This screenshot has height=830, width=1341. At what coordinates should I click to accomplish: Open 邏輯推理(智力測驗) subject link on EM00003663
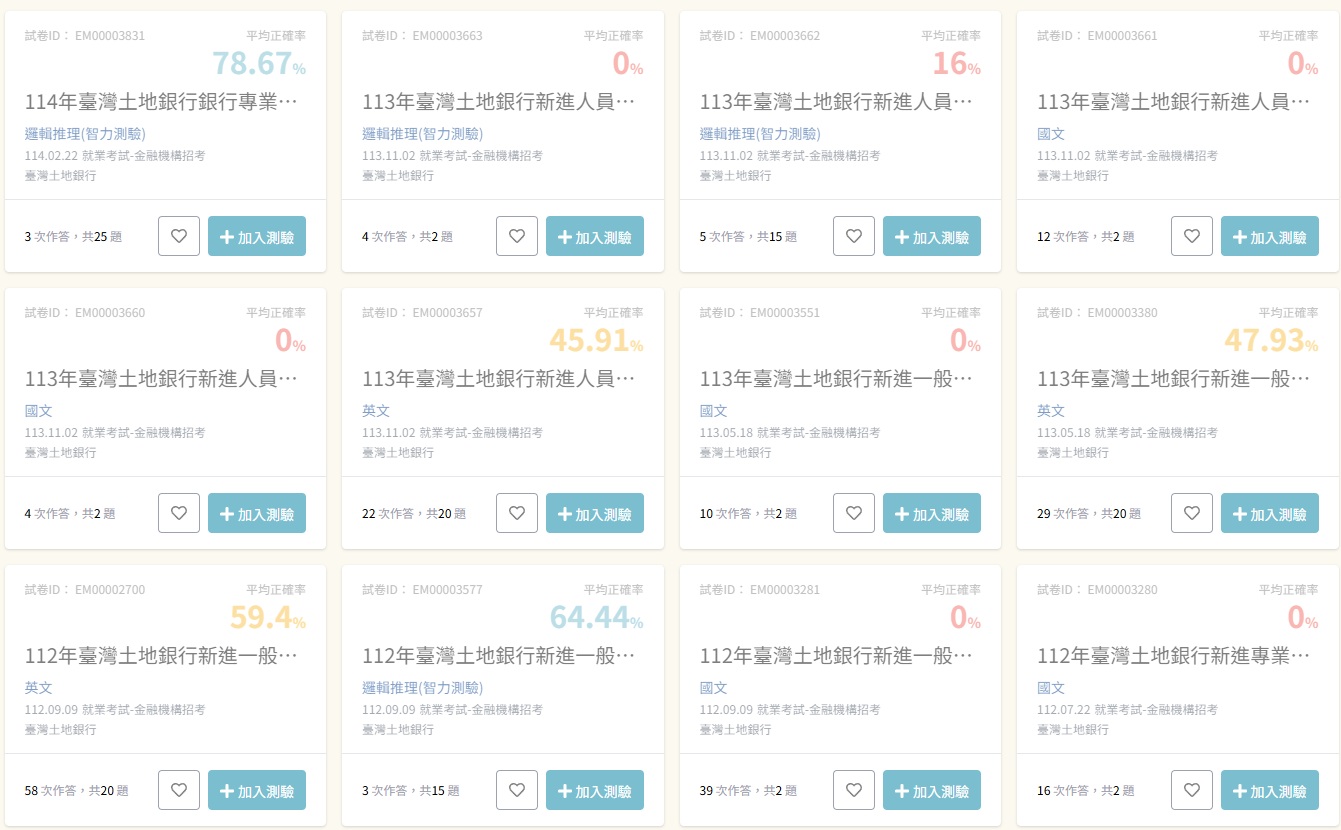point(423,134)
